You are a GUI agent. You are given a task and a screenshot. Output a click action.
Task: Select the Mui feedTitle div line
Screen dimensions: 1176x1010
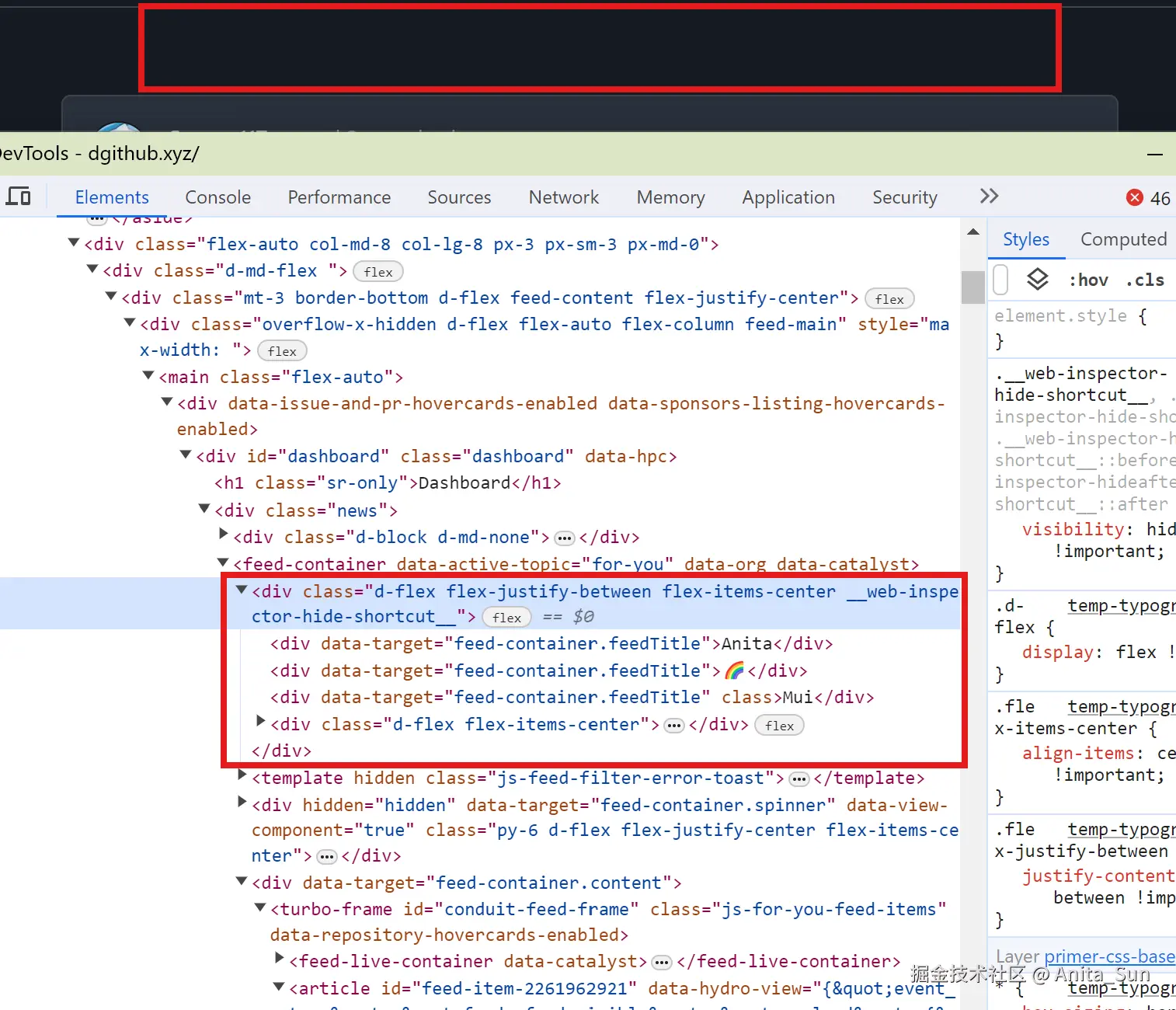click(x=572, y=698)
